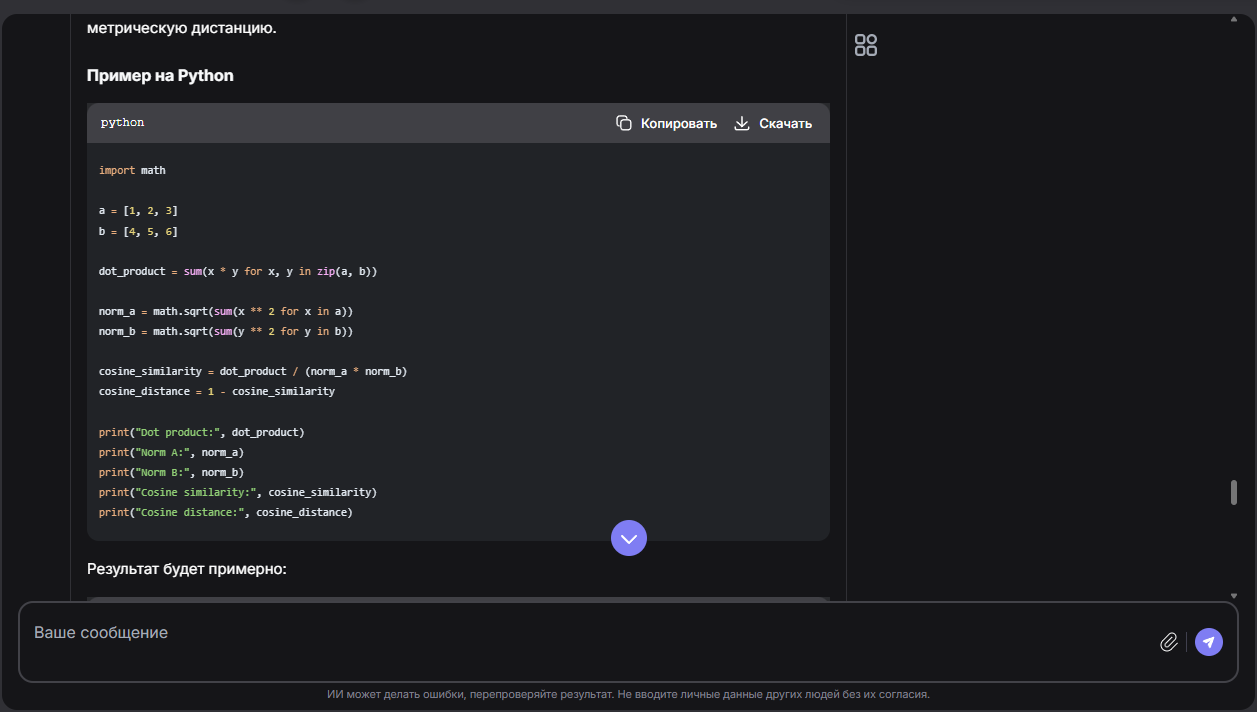Click the vertical scrollbar thumb on the right
The image size is (1257, 712).
[1234, 493]
